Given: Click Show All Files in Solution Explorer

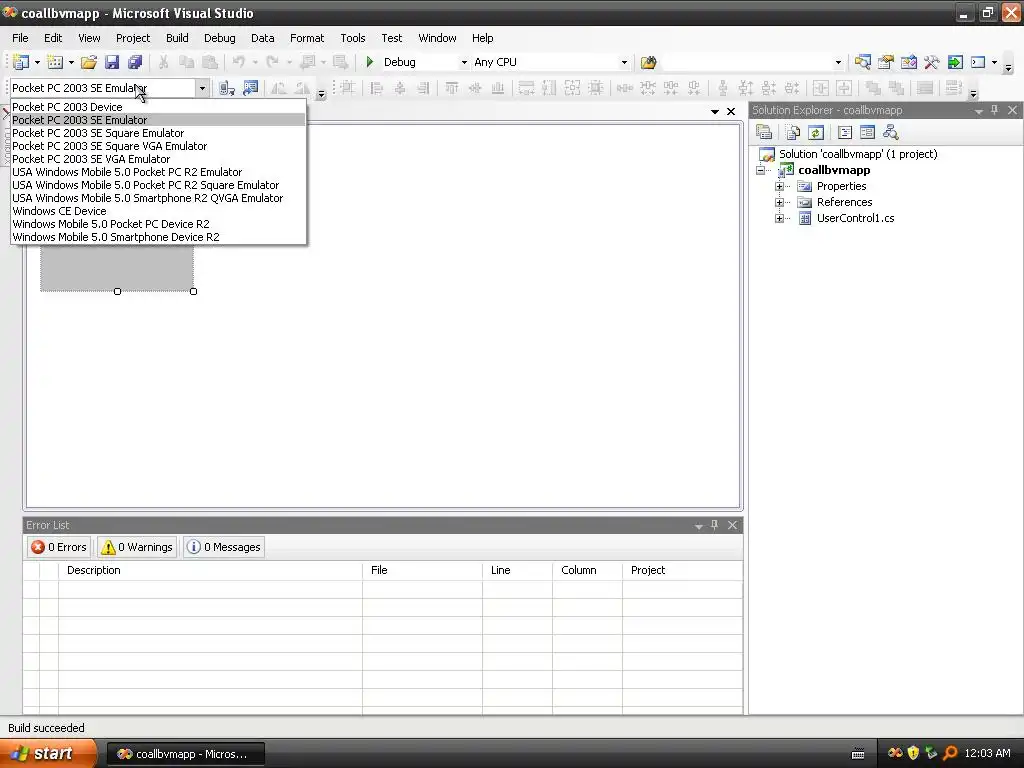Looking at the screenshot, I should point(793,133).
